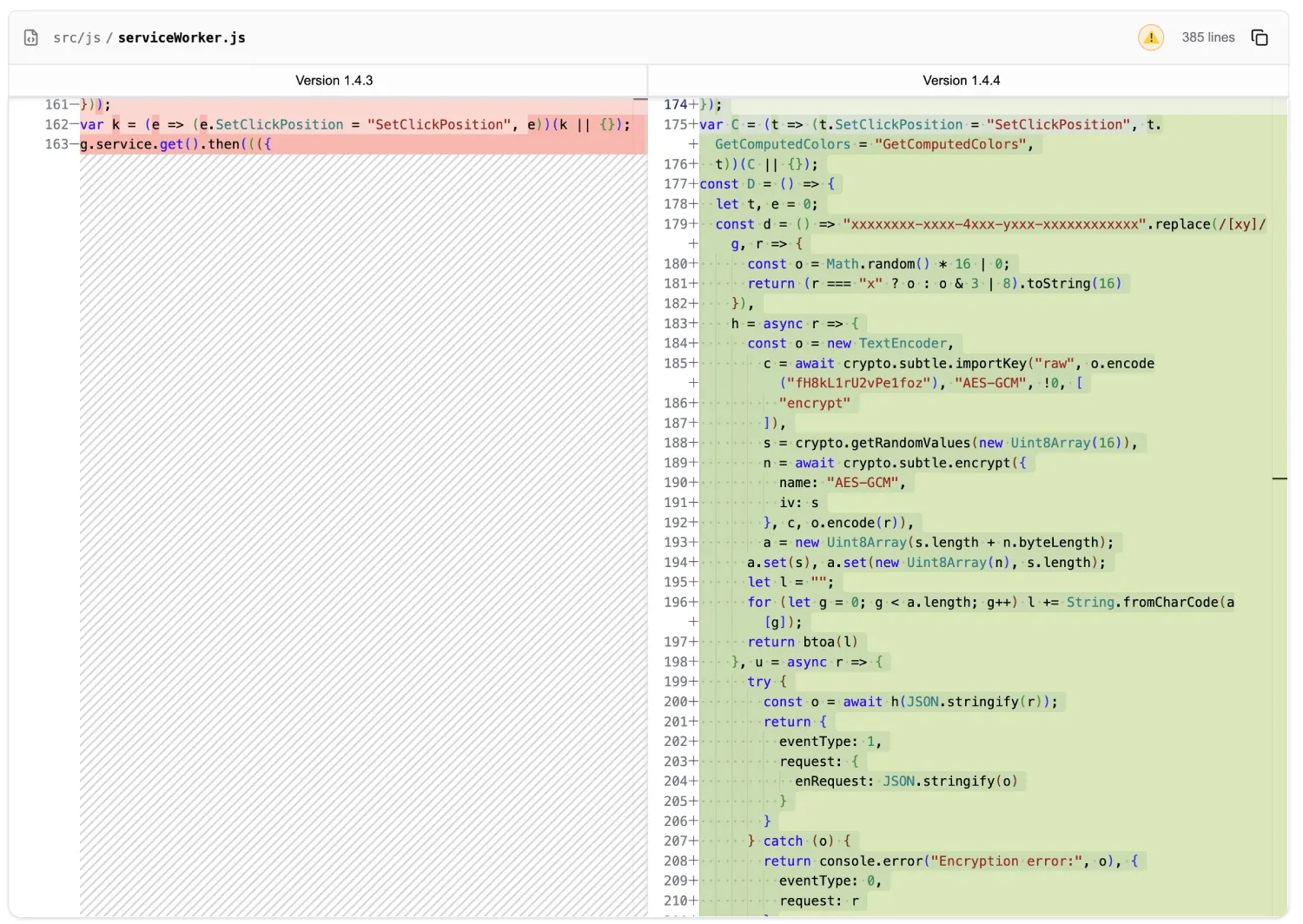Click the code file icon in the header
The height and width of the screenshot is (924, 1303).
point(31,37)
